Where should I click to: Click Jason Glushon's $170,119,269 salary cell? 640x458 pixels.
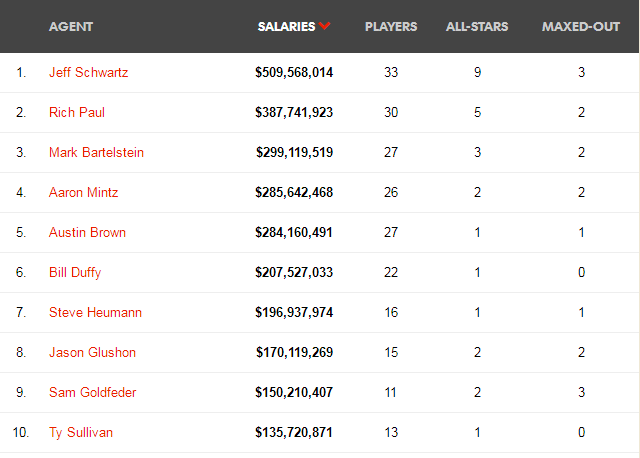pos(294,352)
